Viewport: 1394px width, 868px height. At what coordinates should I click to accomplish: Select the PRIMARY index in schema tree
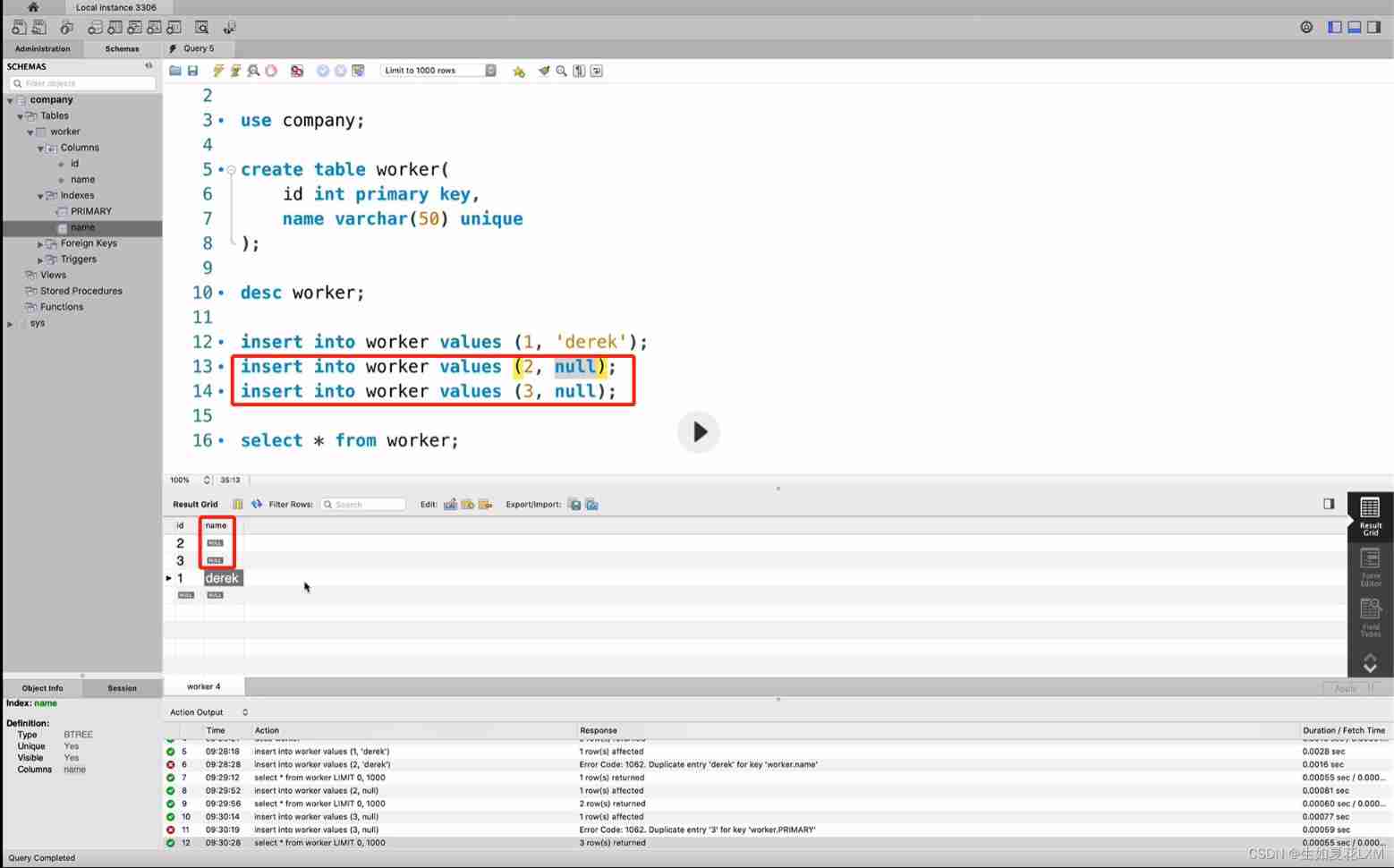(x=91, y=211)
